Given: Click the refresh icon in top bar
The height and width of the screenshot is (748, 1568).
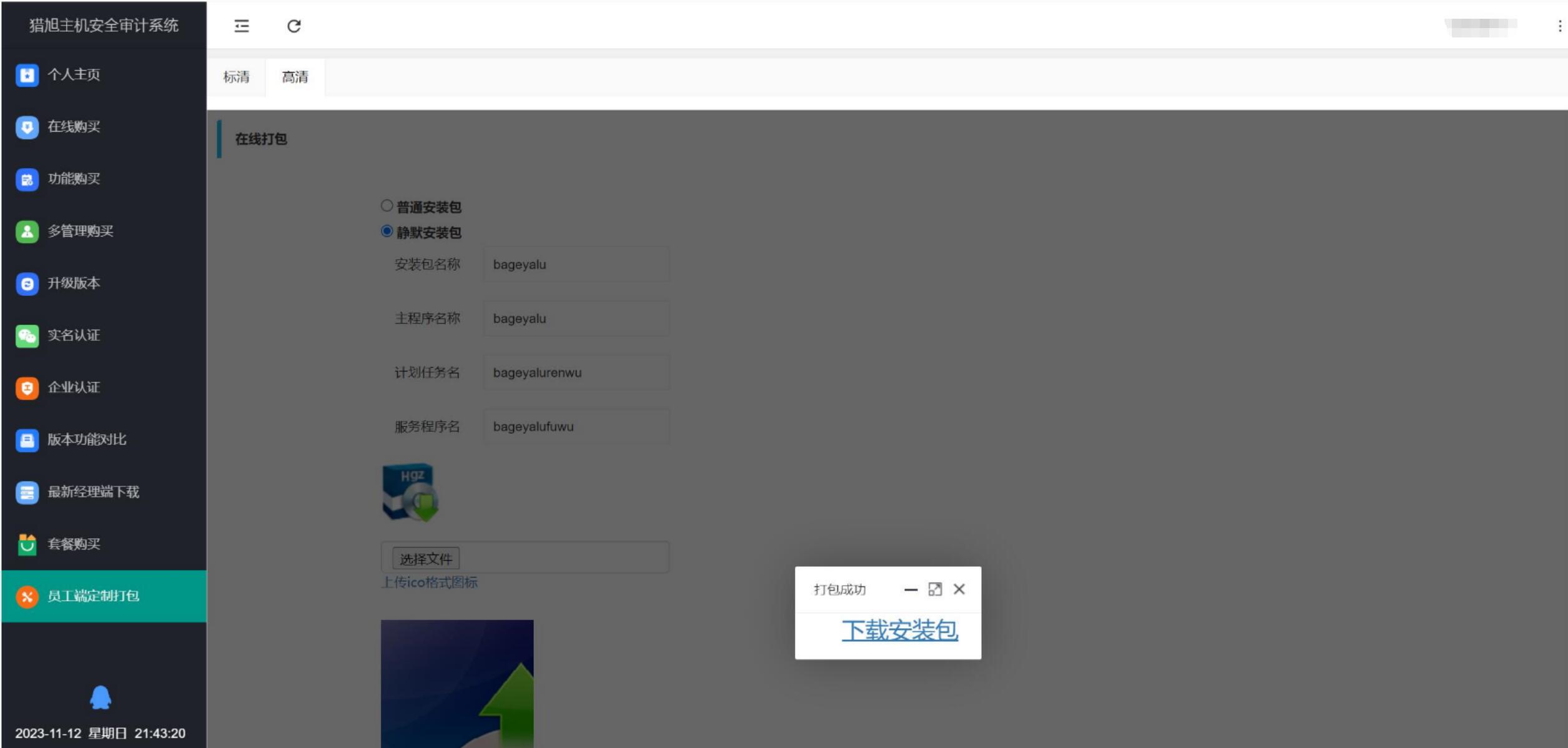Looking at the screenshot, I should (293, 26).
